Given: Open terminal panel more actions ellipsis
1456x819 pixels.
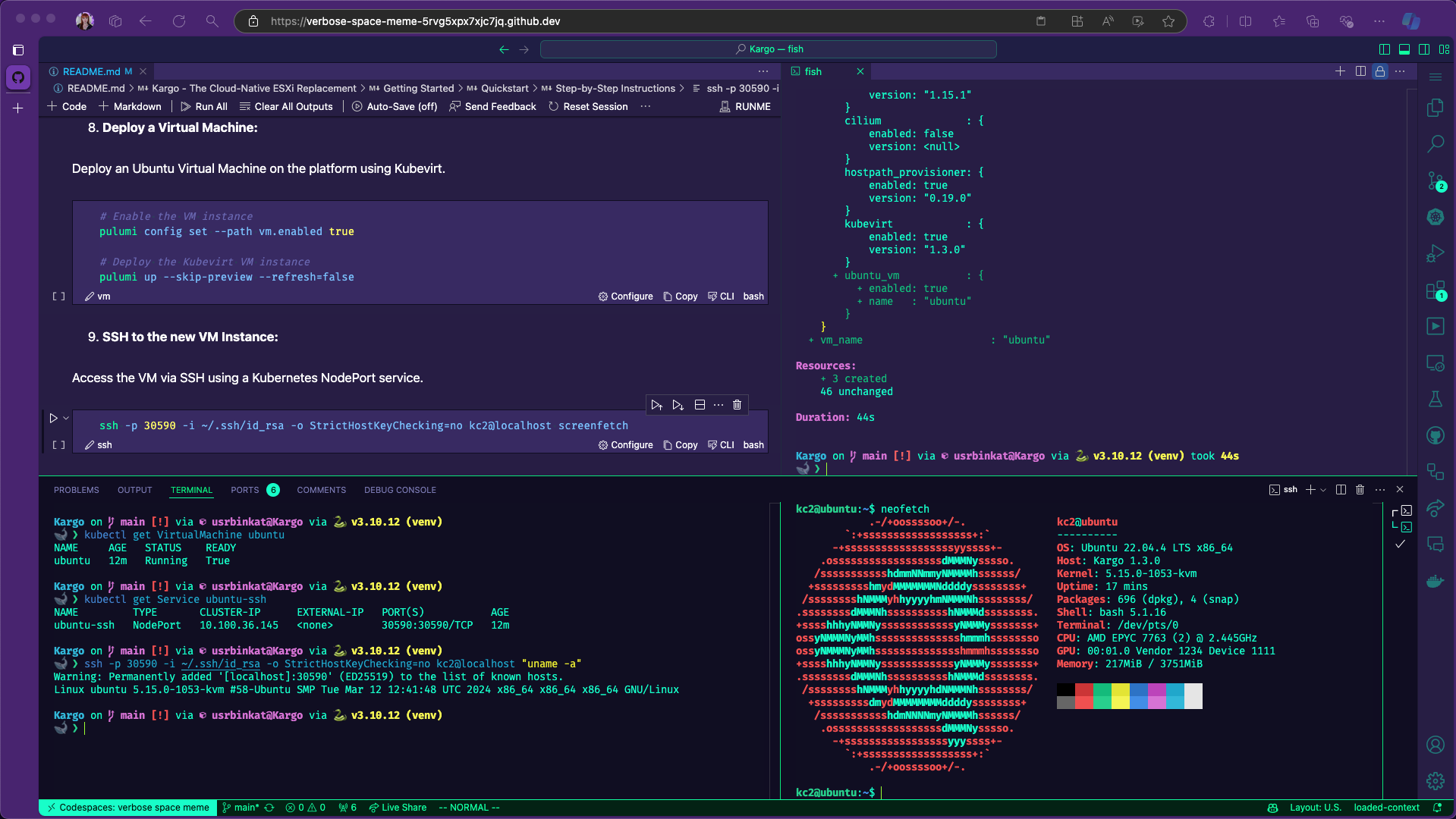Looking at the screenshot, I should 1380,490.
